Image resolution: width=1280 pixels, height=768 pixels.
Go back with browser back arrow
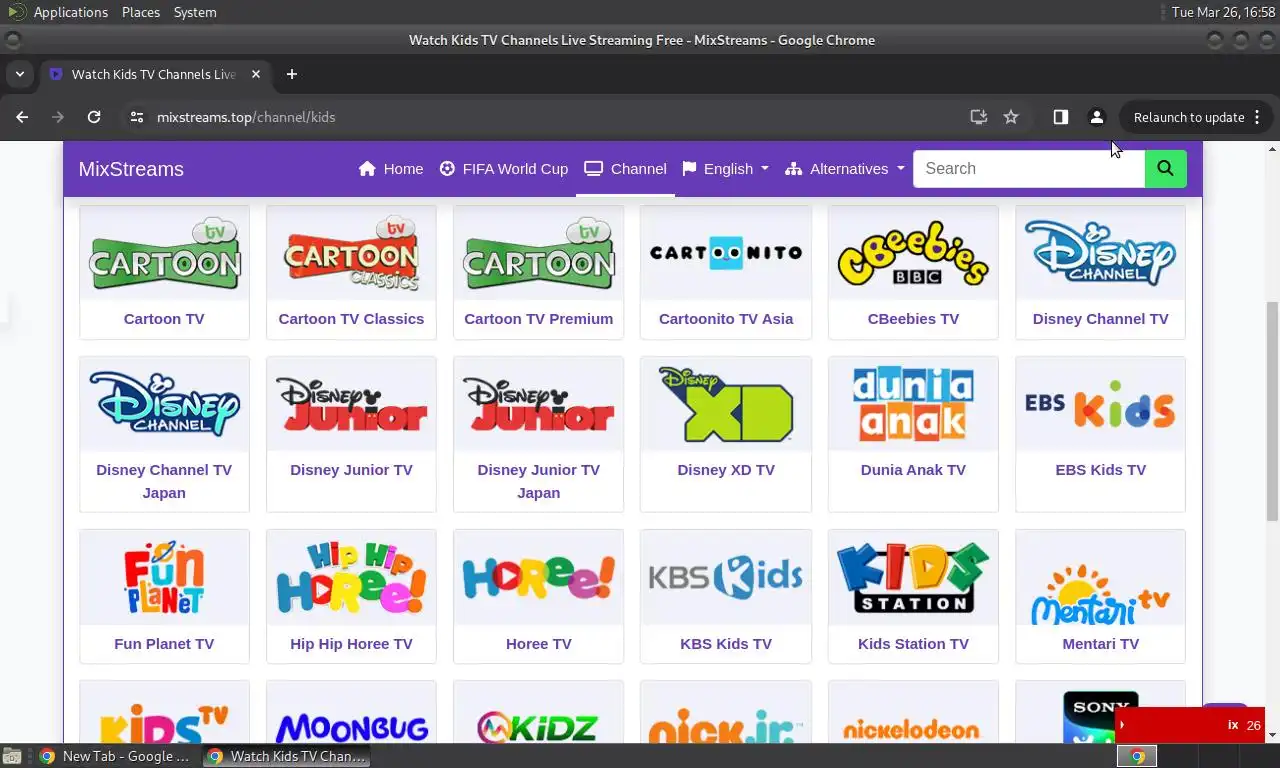[22, 117]
